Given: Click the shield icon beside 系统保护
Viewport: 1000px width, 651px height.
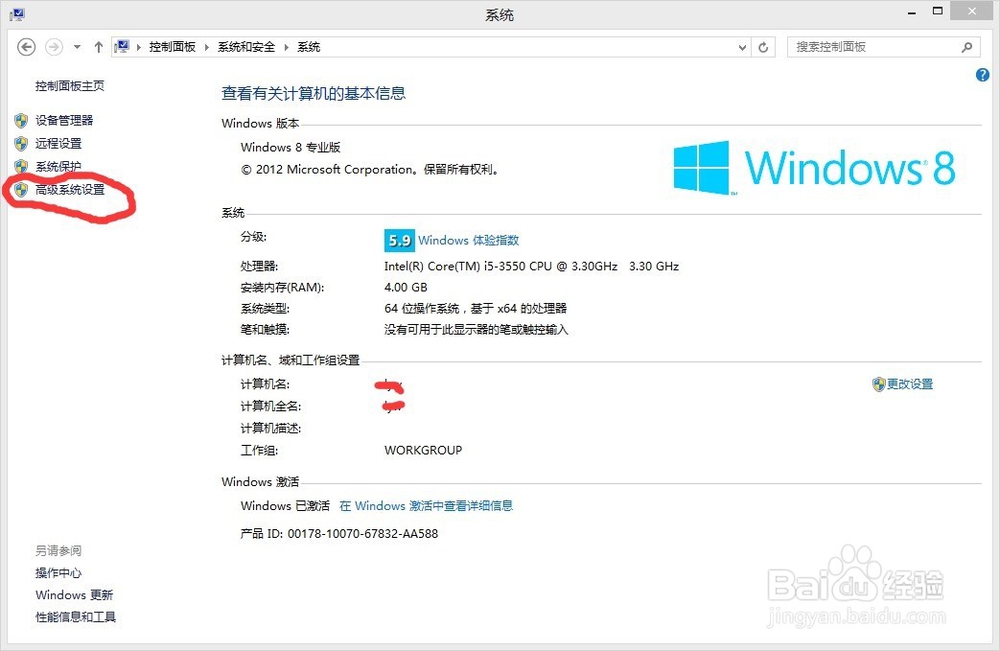Looking at the screenshot, I should [x=22, y=166].
